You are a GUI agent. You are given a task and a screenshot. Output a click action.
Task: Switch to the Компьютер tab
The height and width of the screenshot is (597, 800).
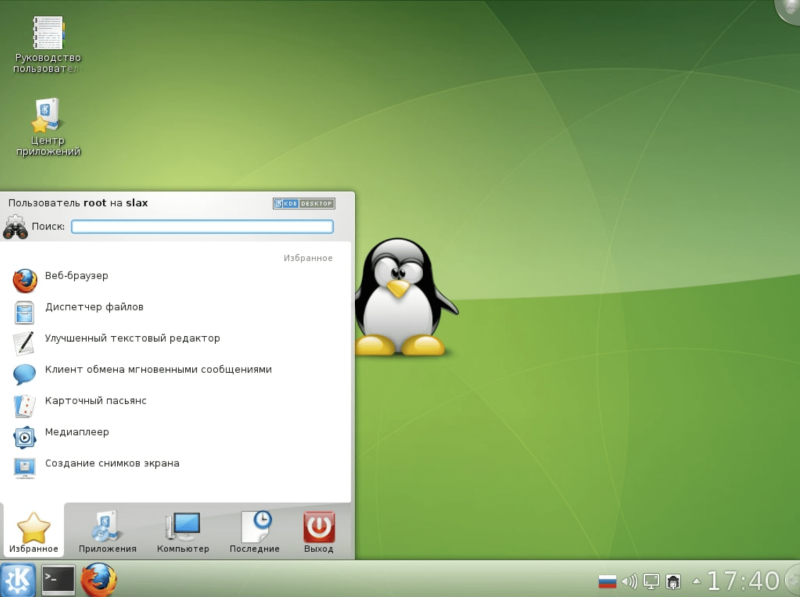[183, 532]
